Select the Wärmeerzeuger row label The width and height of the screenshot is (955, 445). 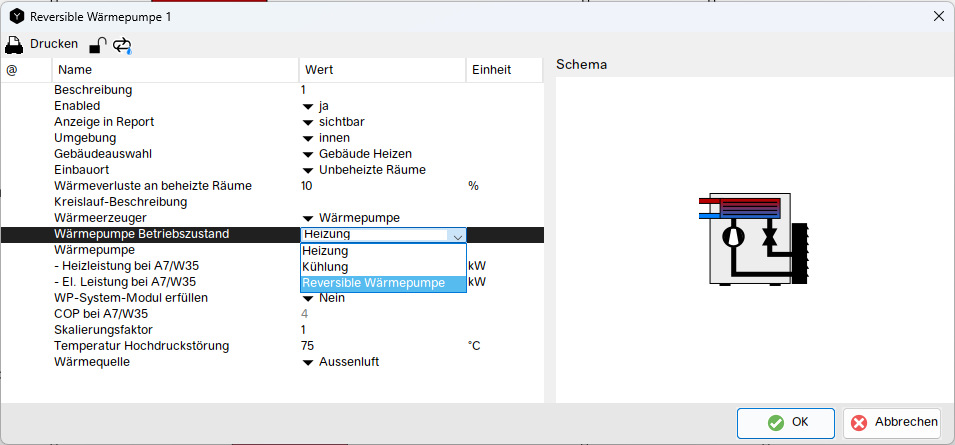point(100,217)
